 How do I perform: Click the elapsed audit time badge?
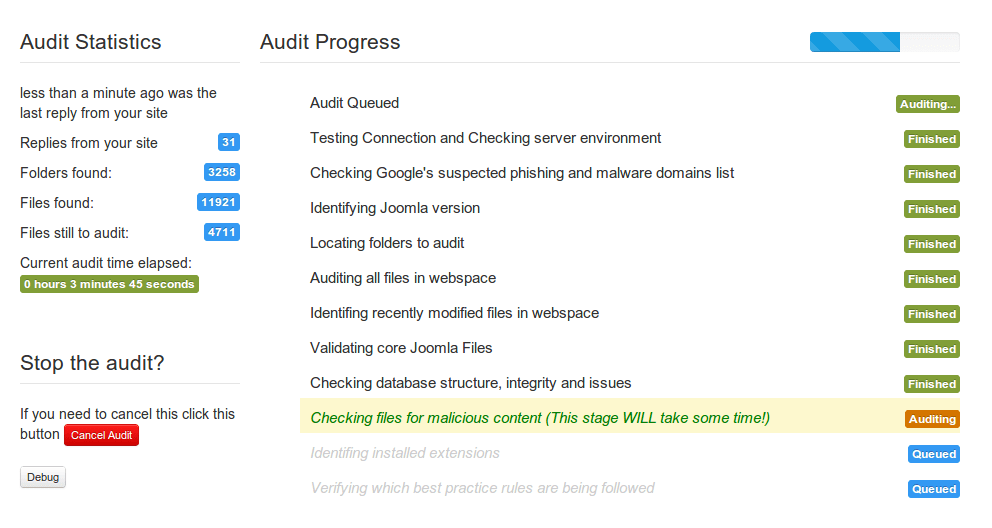point(109,284)
